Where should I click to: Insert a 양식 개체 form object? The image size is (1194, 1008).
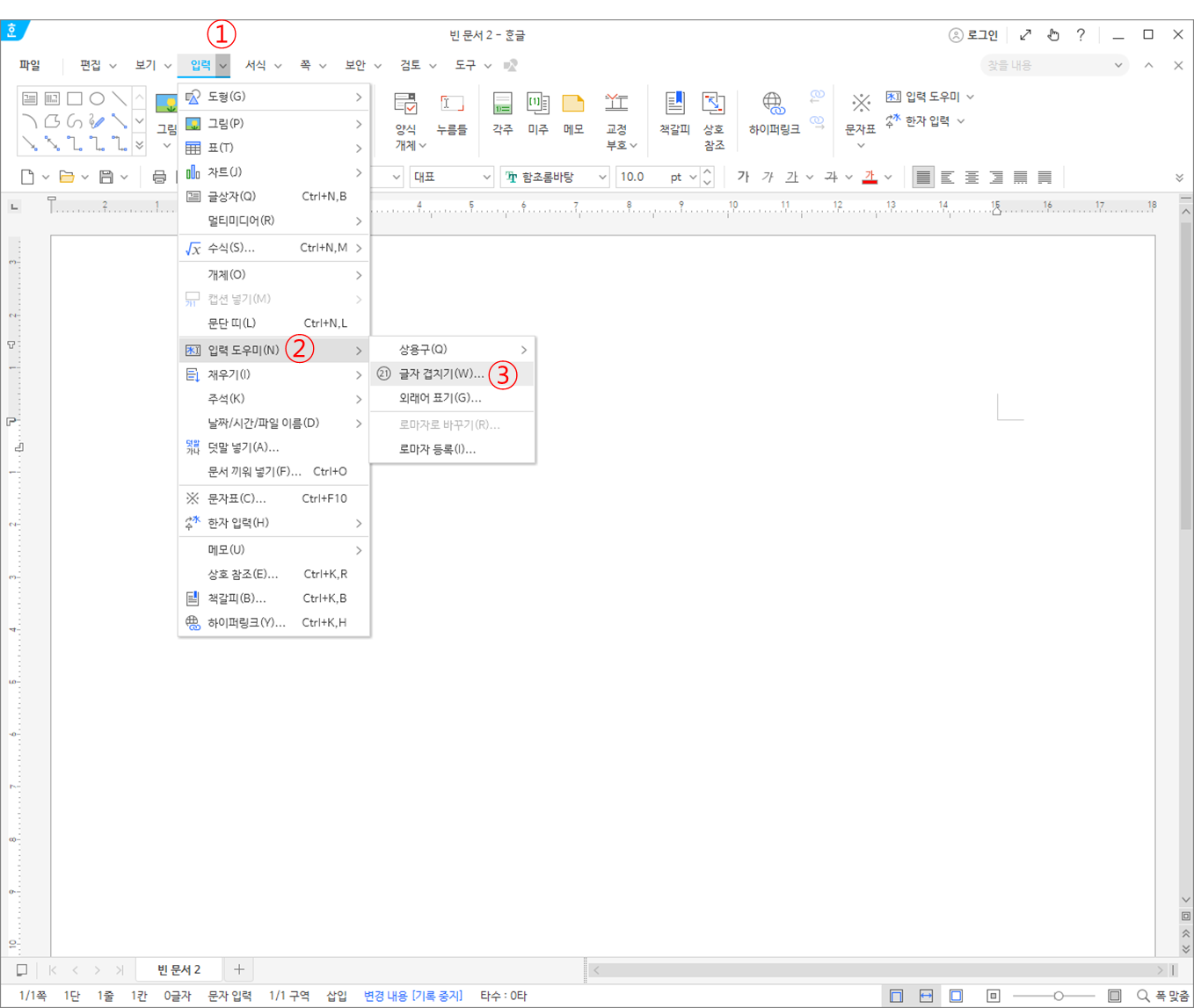click(405, 121)
